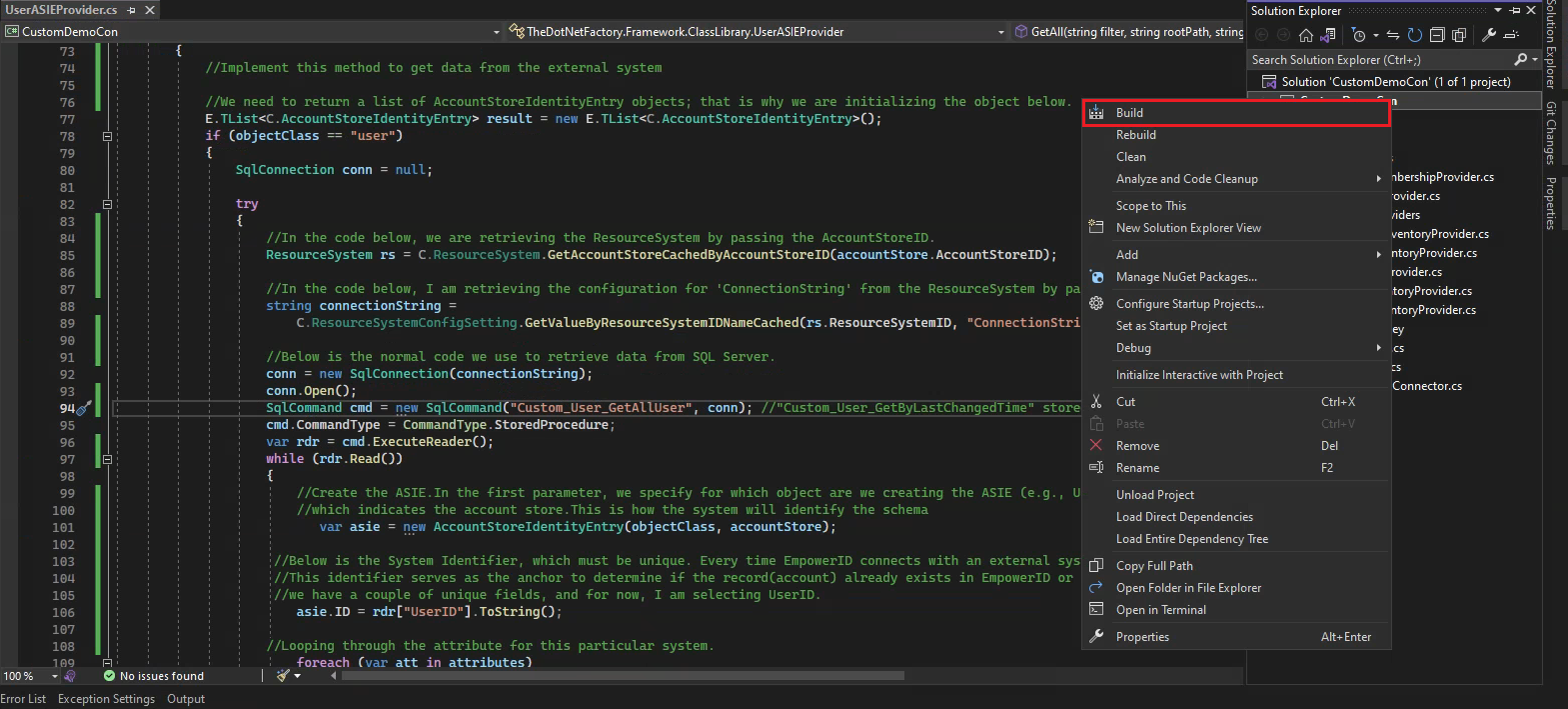Select the Solution 'CustomDemoCon' node
Screen dimensions: 1568x709
click(1395, 82)
